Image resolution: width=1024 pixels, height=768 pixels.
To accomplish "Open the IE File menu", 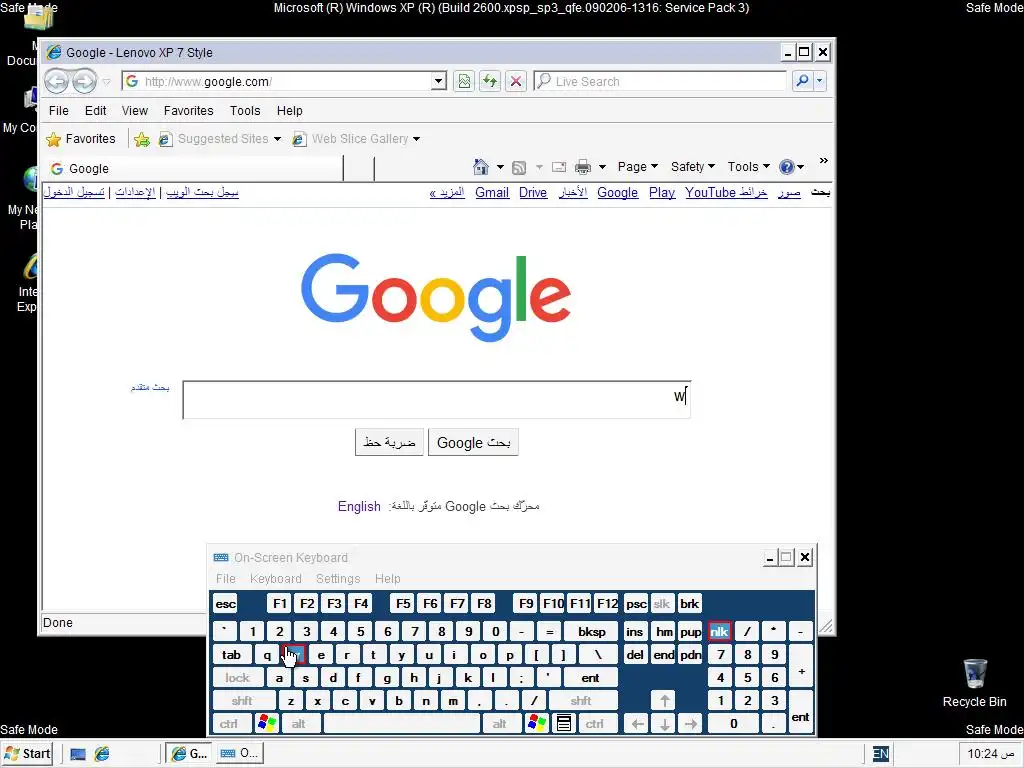I will 59,110.
